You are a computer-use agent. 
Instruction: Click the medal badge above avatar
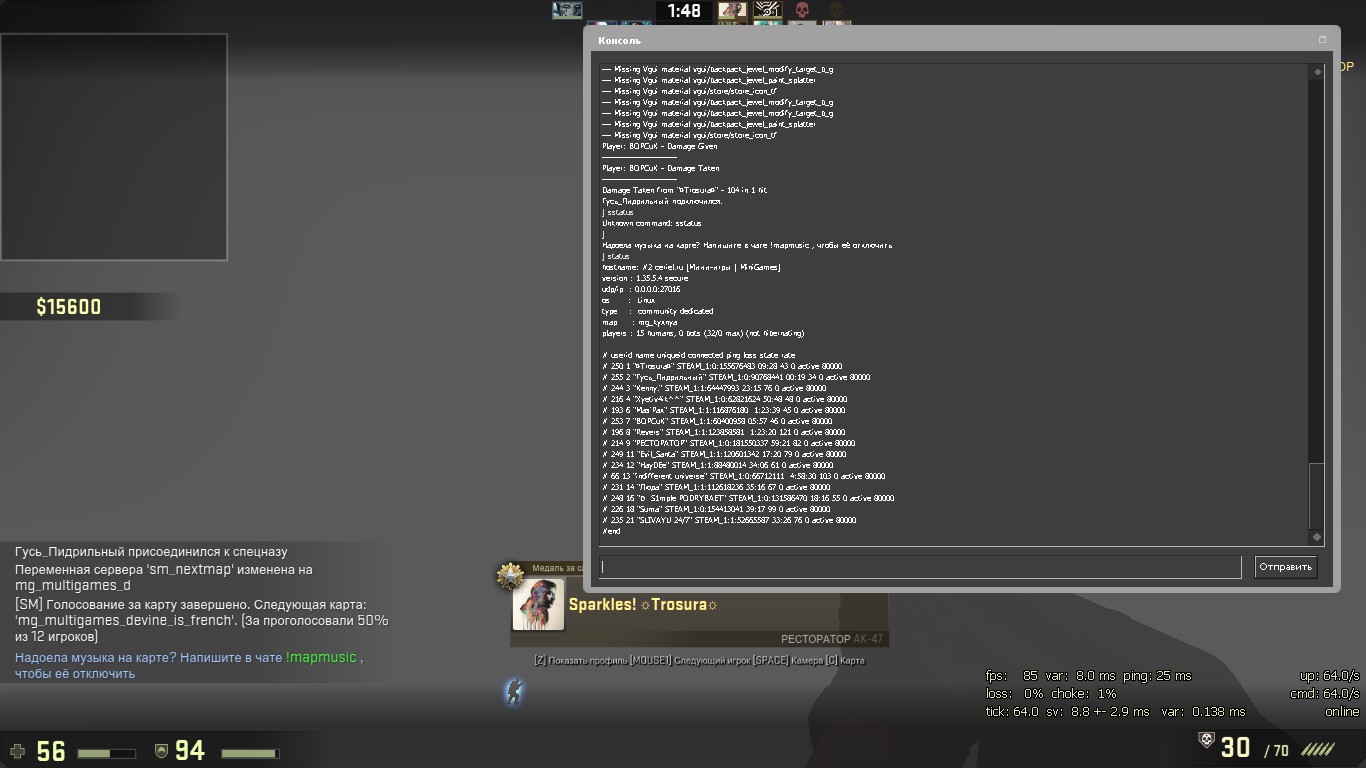coord(511,576)
